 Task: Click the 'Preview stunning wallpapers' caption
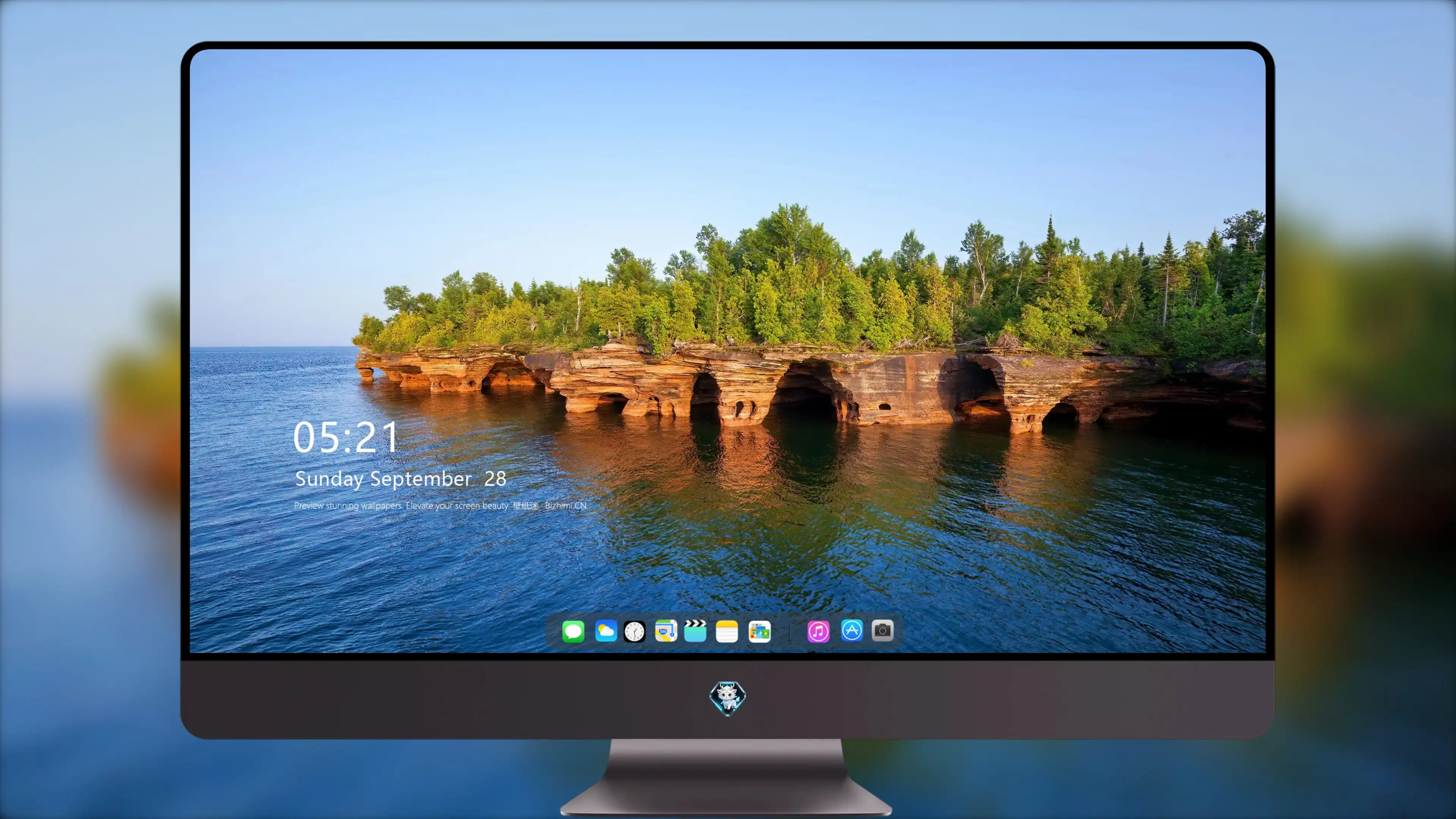(440, 505)
